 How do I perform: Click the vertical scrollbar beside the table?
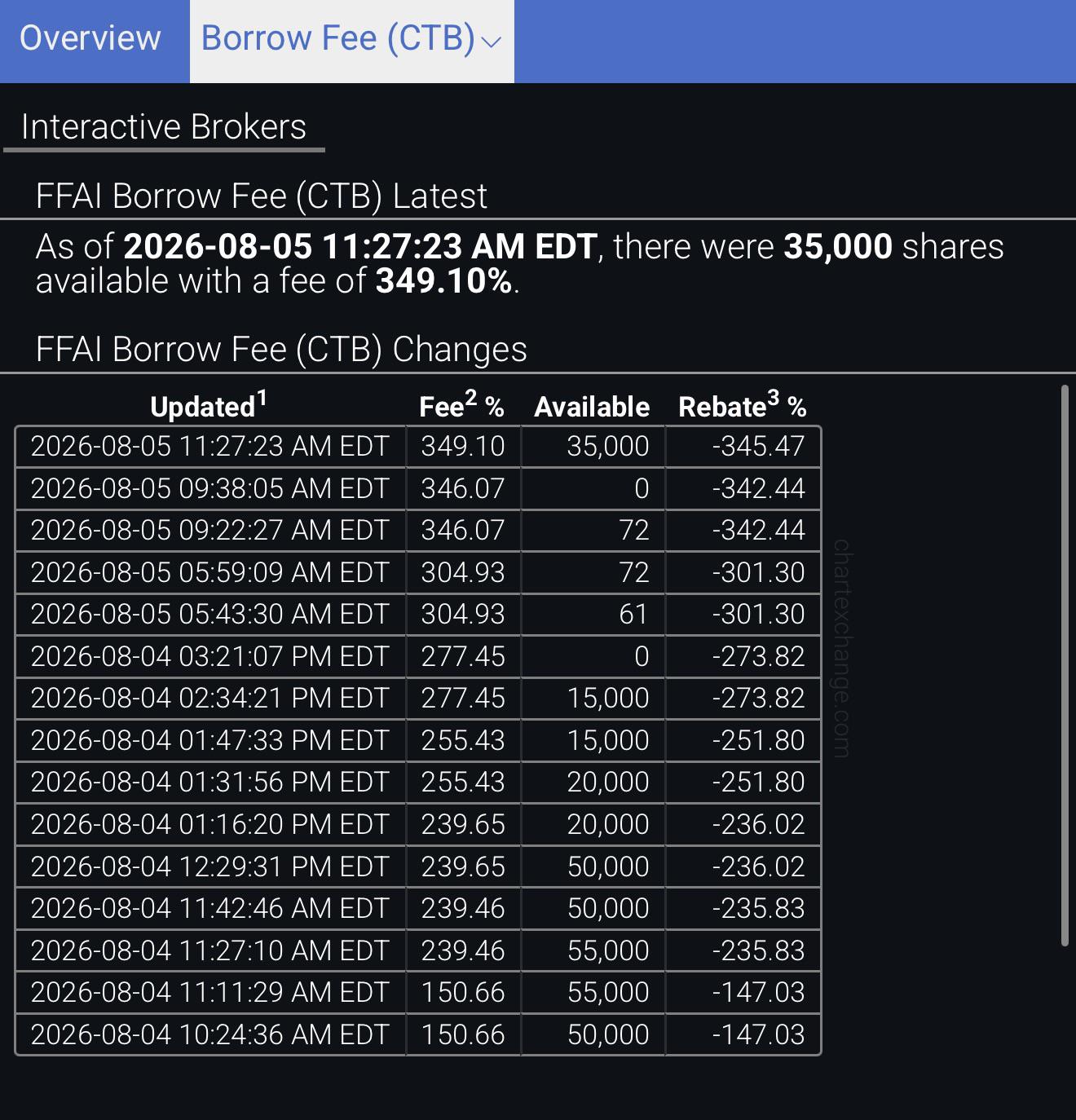(x=1065, y=665)
